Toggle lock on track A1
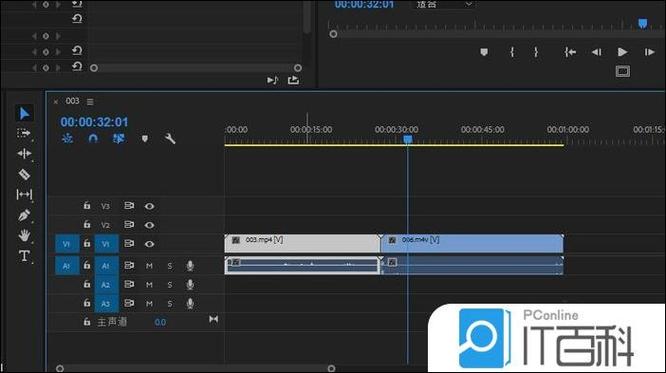Screen dimensions: 666x373 tap(87, 266)
